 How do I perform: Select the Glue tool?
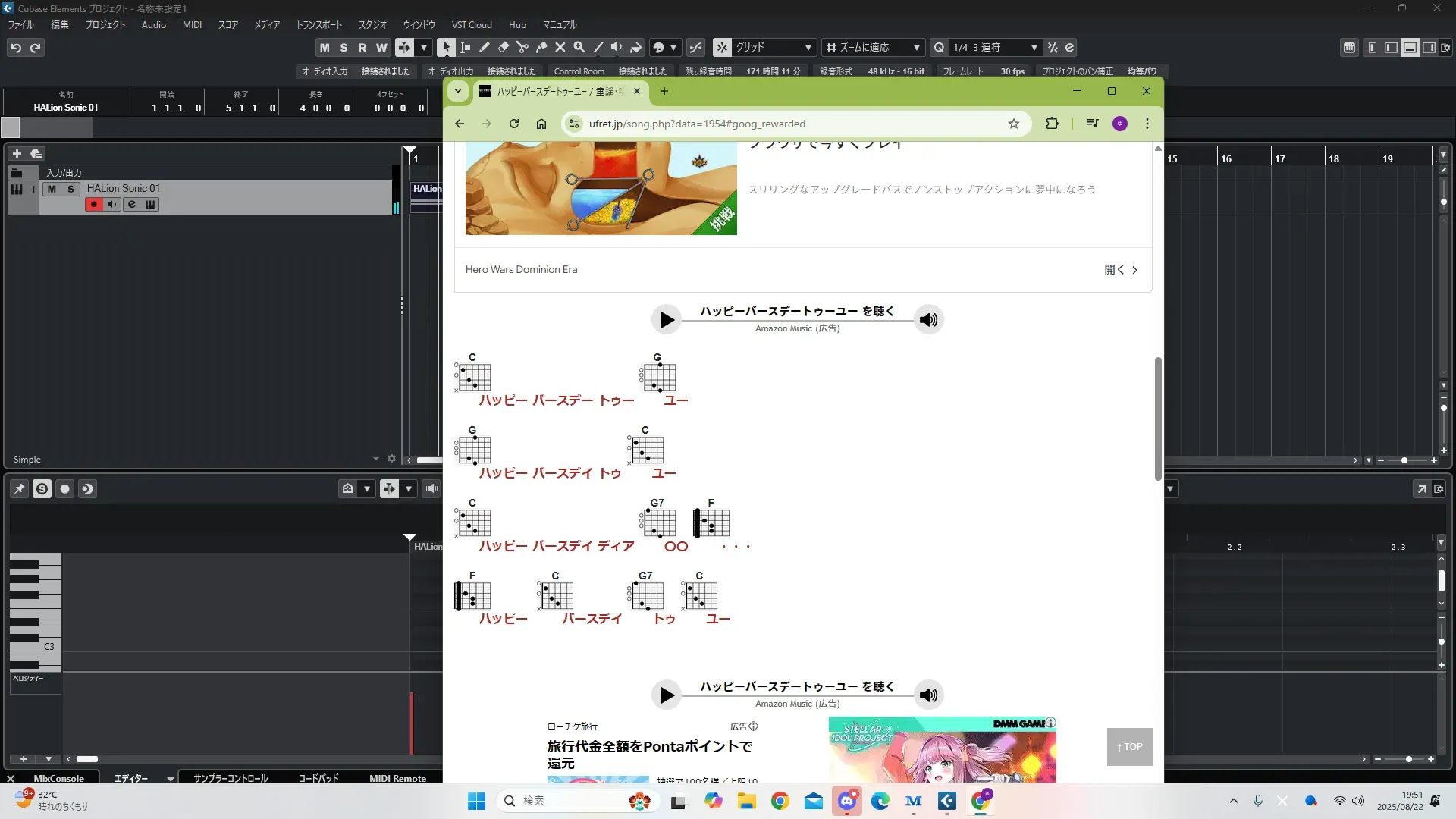541,47
